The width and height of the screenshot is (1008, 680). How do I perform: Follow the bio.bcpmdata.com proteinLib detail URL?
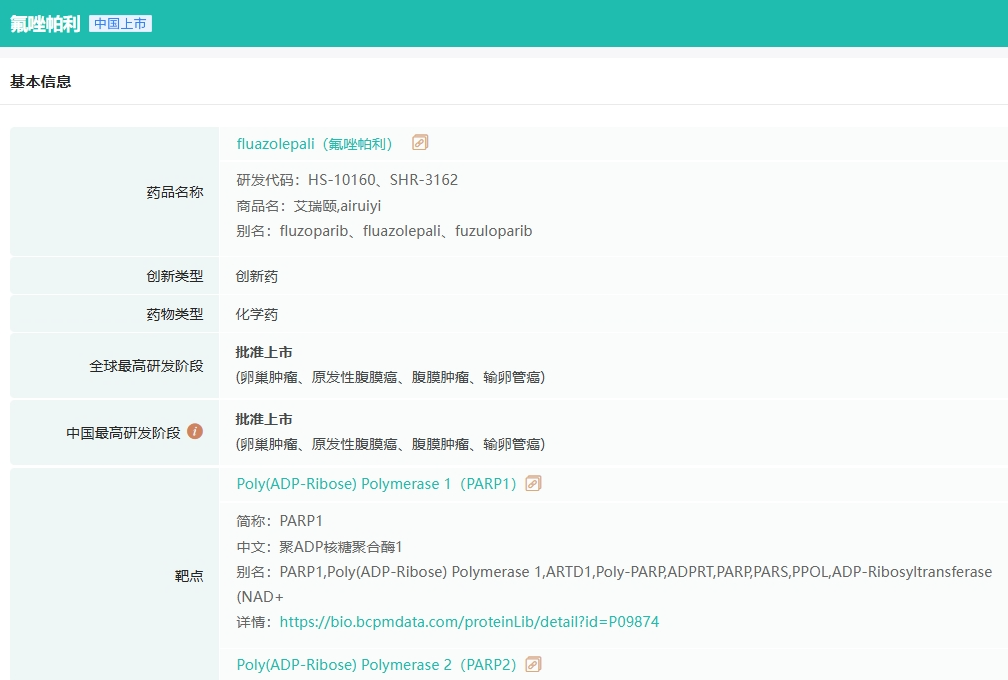[469, 622]
